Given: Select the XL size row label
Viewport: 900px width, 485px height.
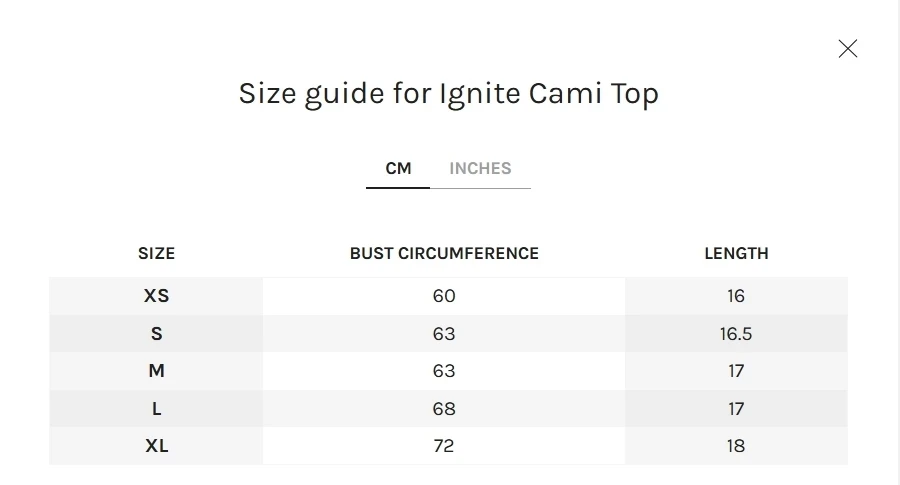Looking at the screenshot, I should (x=156, y=446).
